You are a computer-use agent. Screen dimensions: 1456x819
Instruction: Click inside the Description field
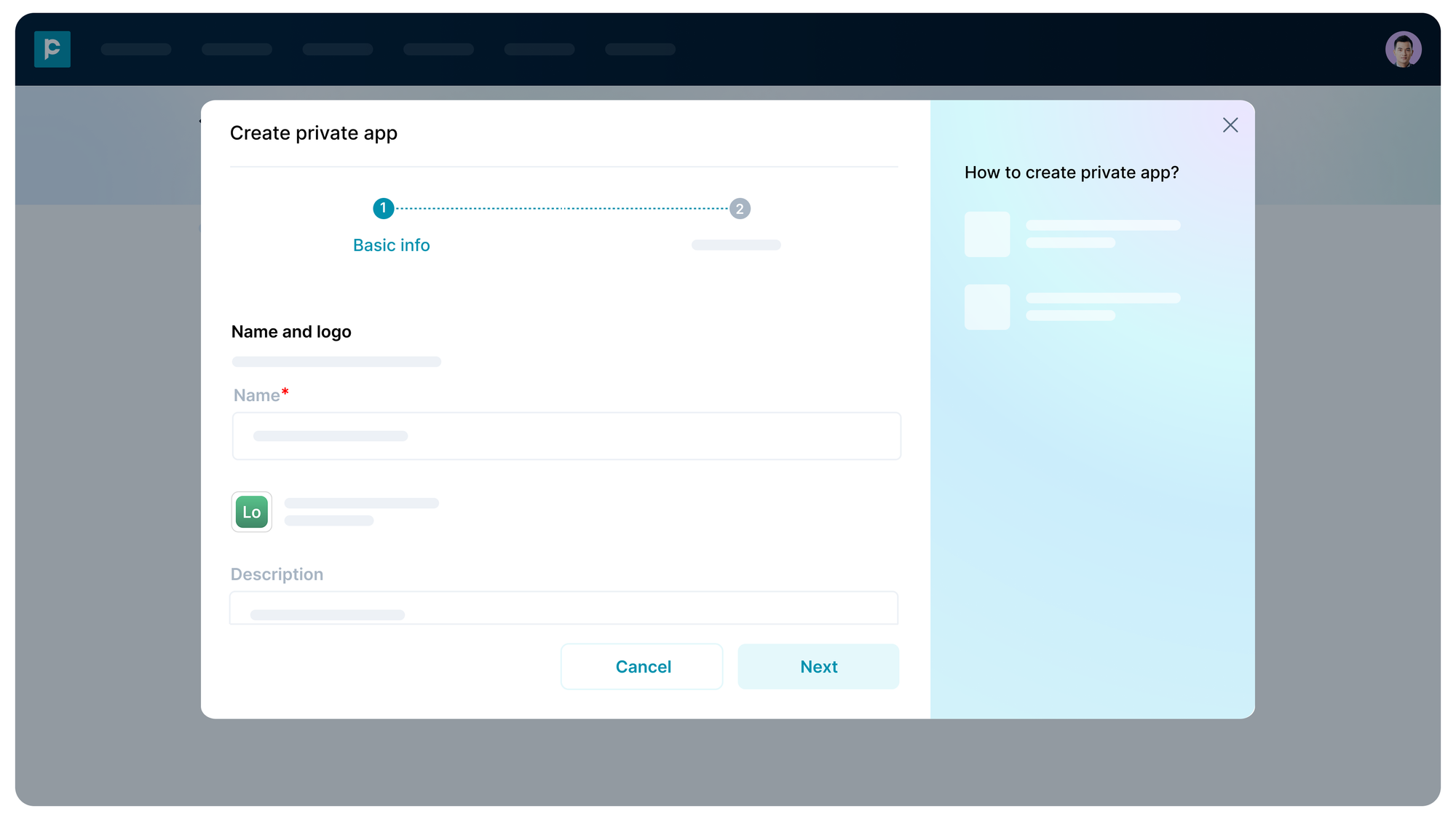point(564,608)
